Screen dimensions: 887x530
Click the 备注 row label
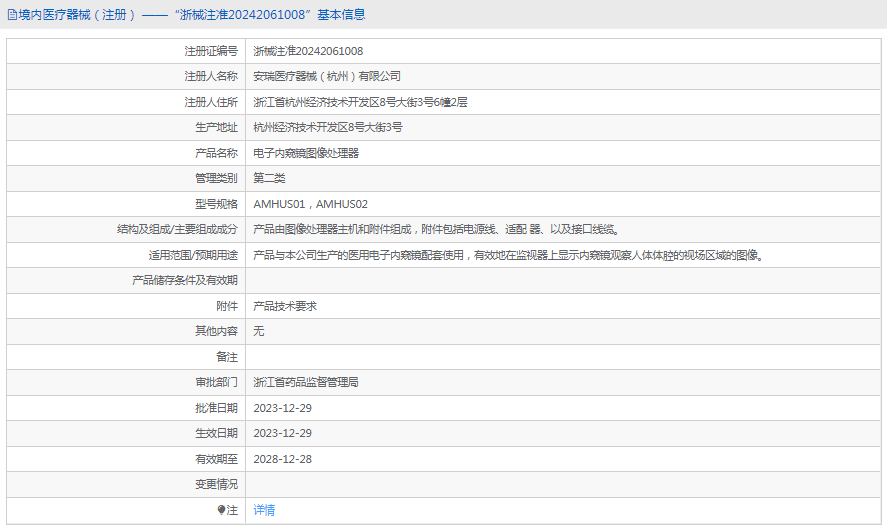227,357
